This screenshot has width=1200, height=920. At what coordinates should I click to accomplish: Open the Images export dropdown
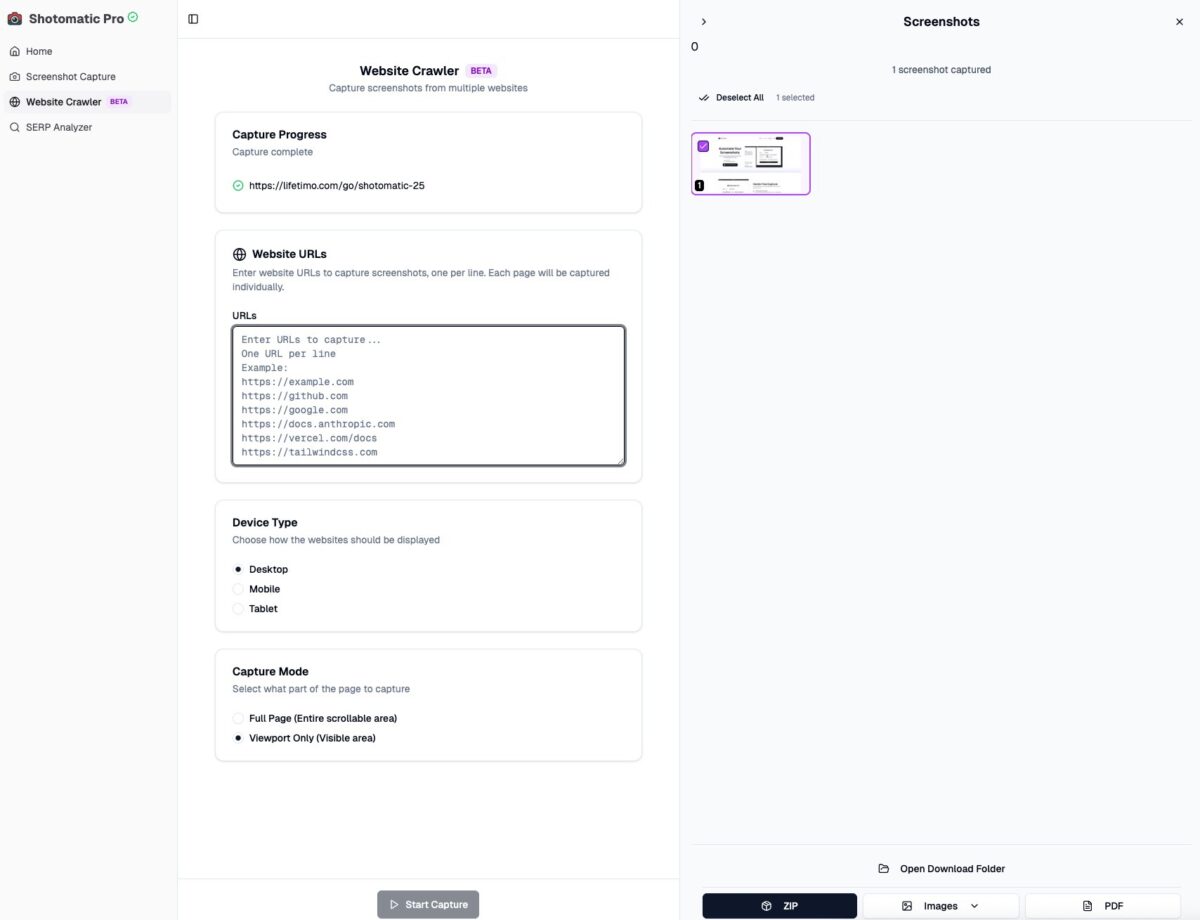(x=940, y=906)
